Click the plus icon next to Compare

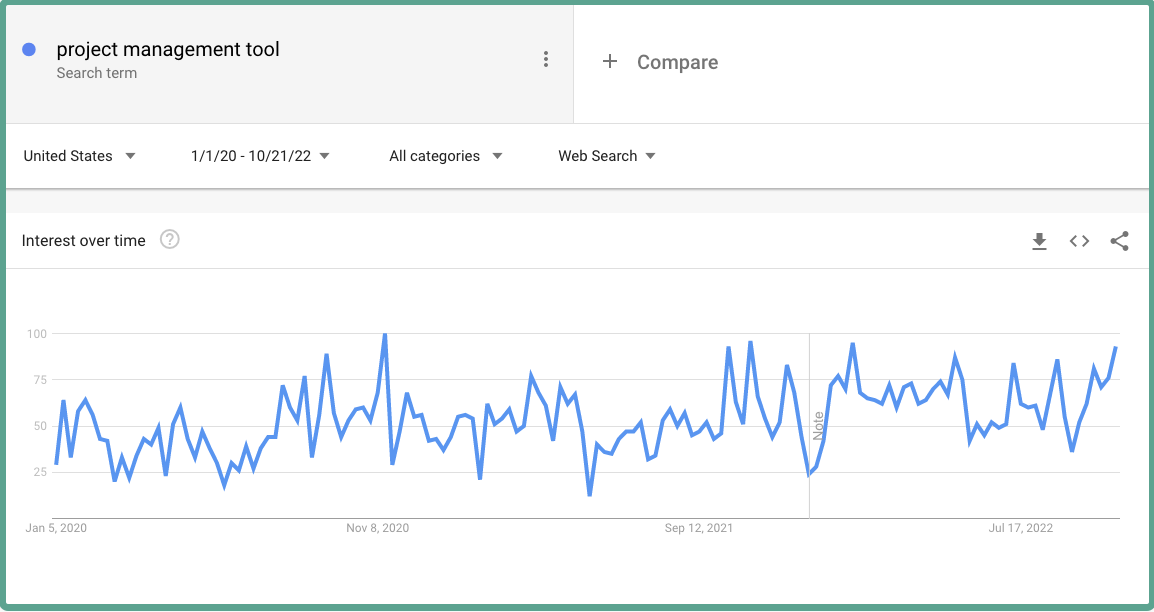point(609,61)
